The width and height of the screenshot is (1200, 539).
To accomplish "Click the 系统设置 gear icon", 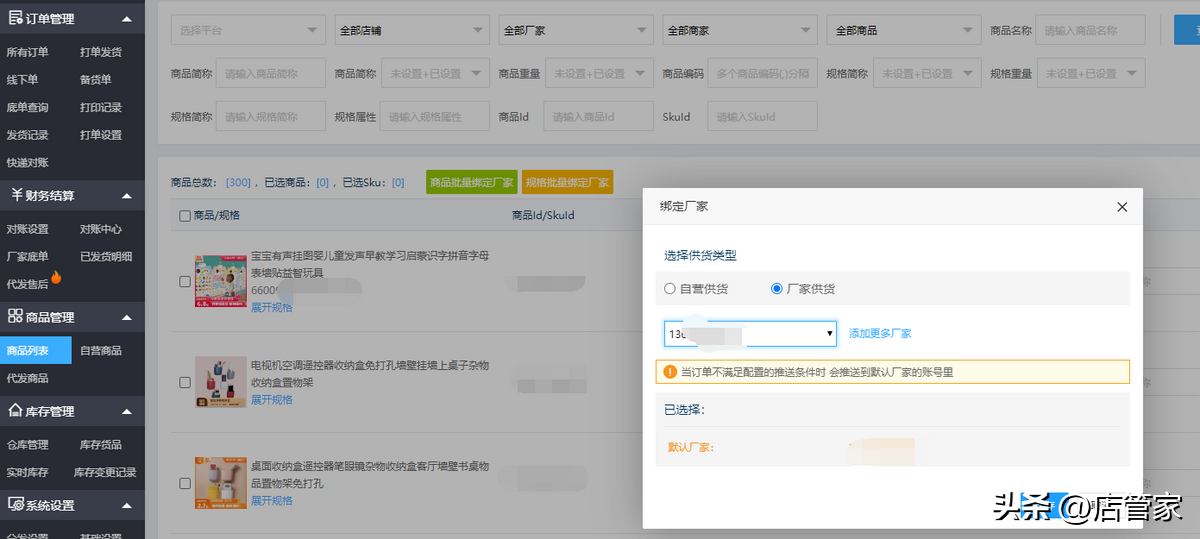I will tap(16, 505).
